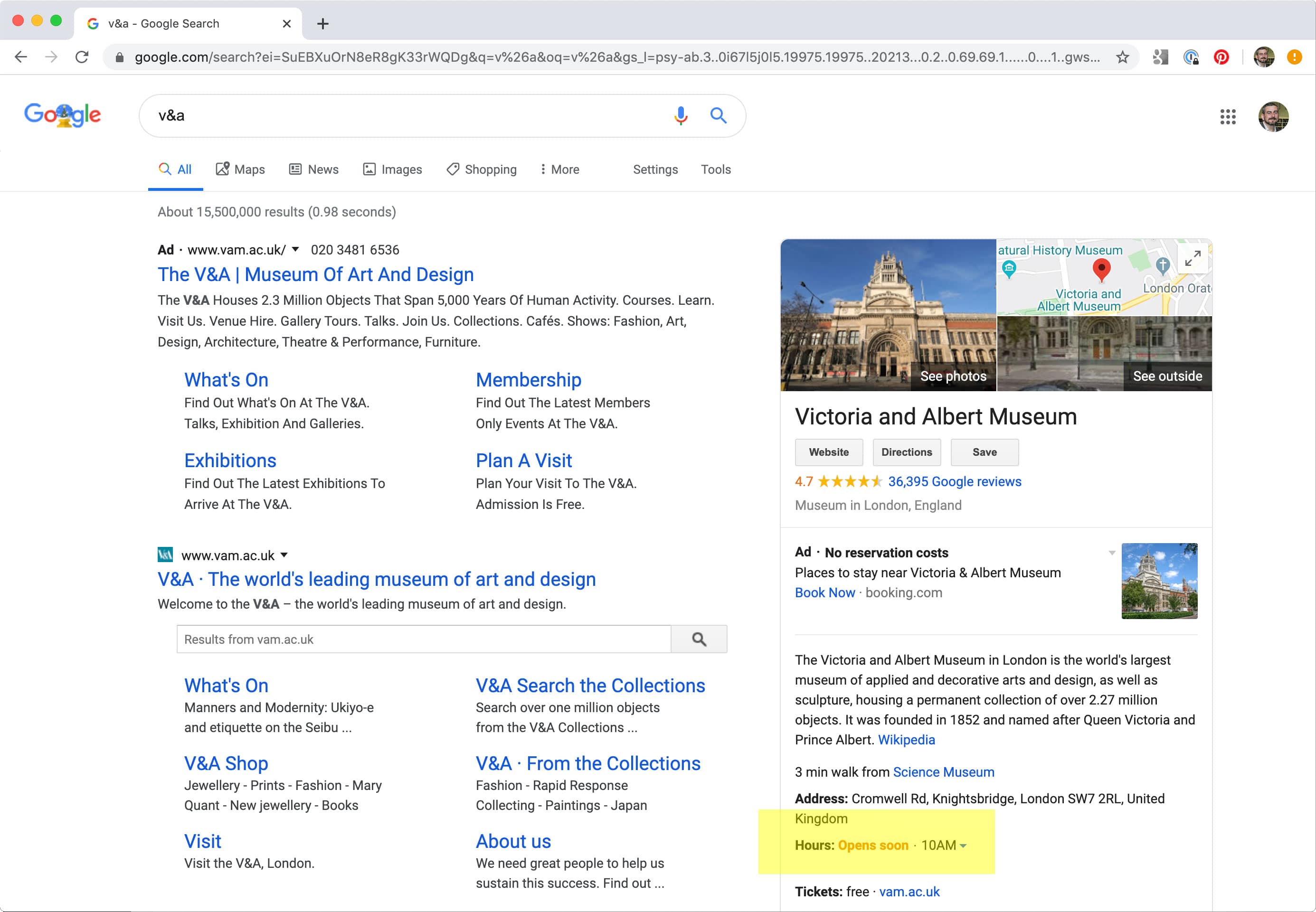
Task: Click the ad phone number 020 3481 6536
Action: pyautogui.click(x=355, y=250)
